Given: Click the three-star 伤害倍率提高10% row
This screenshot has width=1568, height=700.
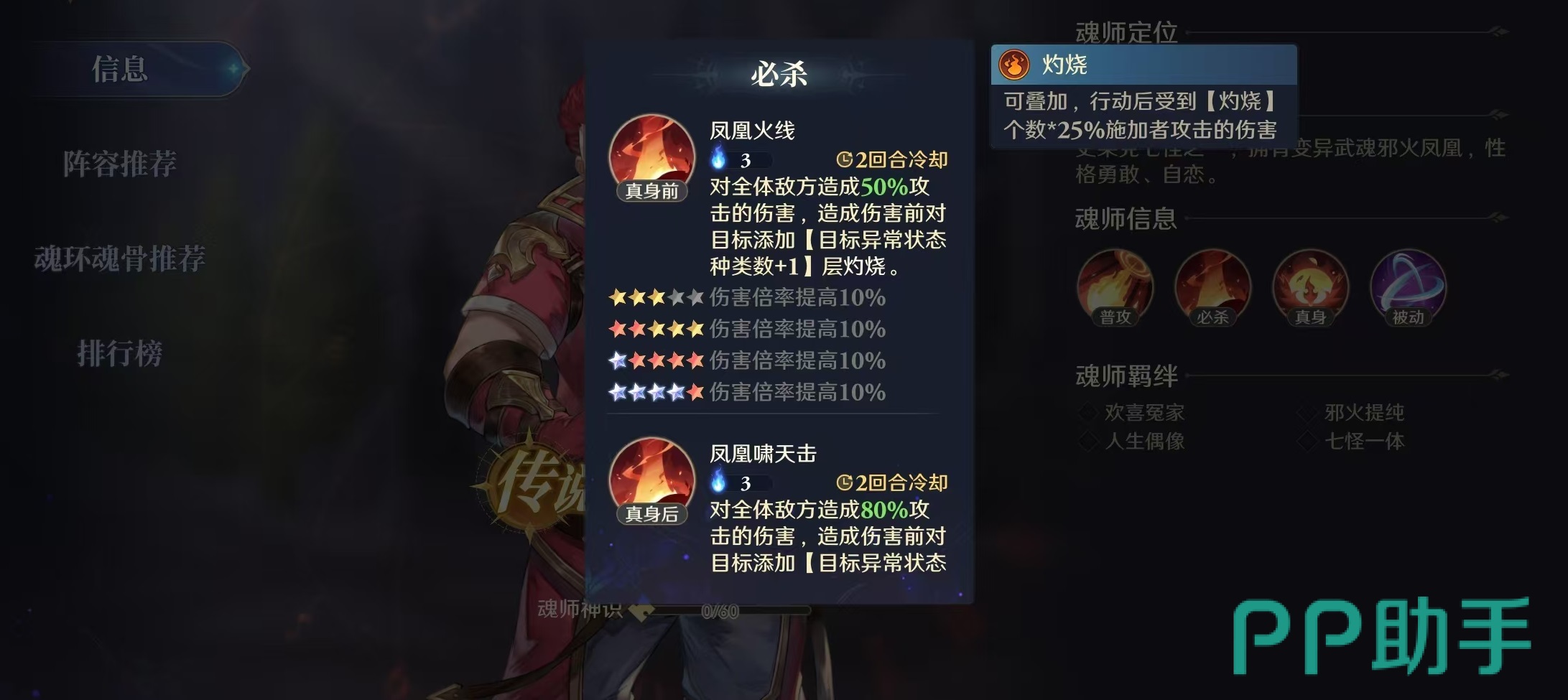Looking at the screenshot, I should click(x=747, y=297).
